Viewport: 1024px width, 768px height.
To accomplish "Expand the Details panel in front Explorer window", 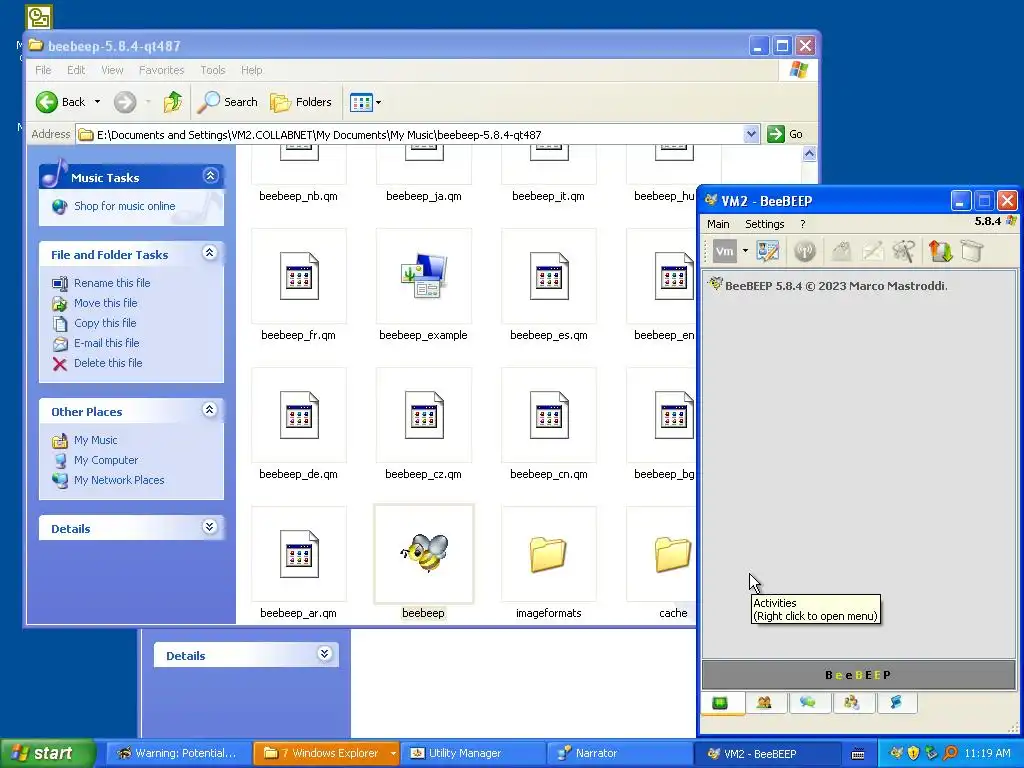I will (x=210, y=527).
